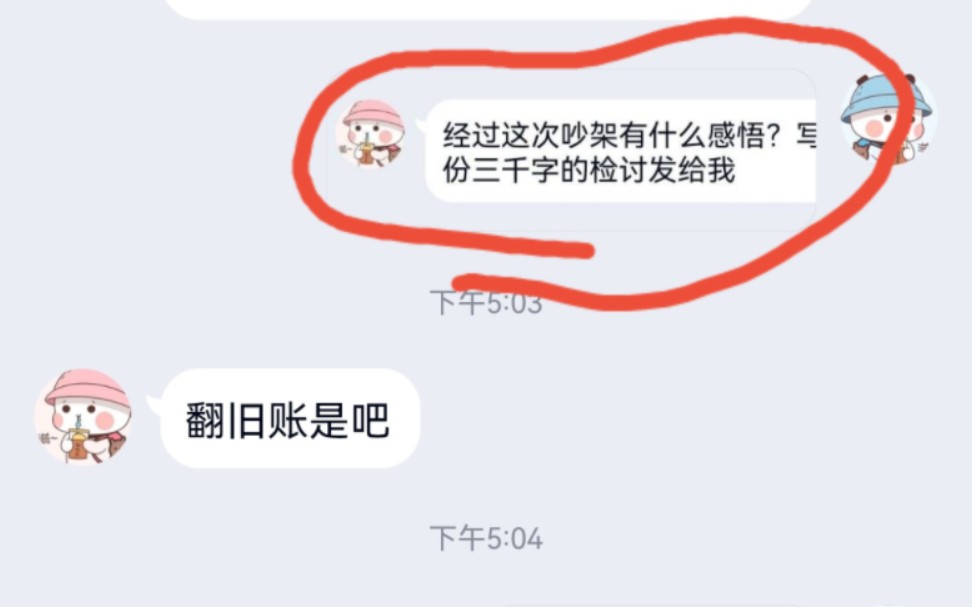Open the large pink-hat avatar profile
972x607 pixels.
[x=82, y=417]
